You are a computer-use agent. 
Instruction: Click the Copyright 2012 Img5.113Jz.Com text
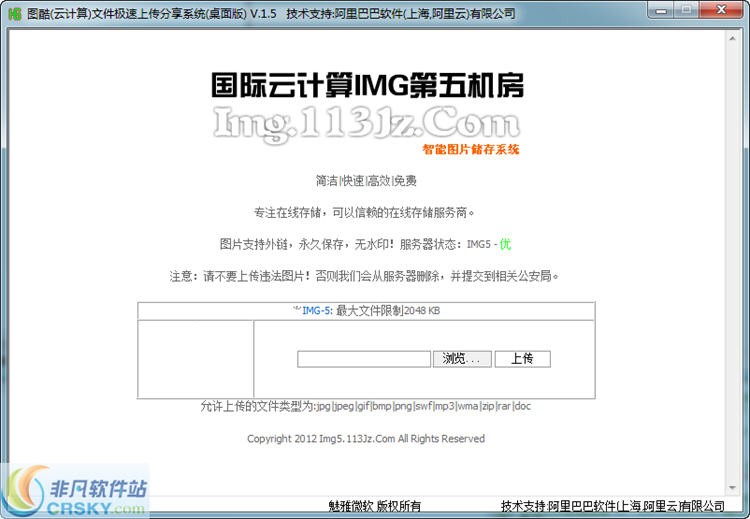(366, 439)
